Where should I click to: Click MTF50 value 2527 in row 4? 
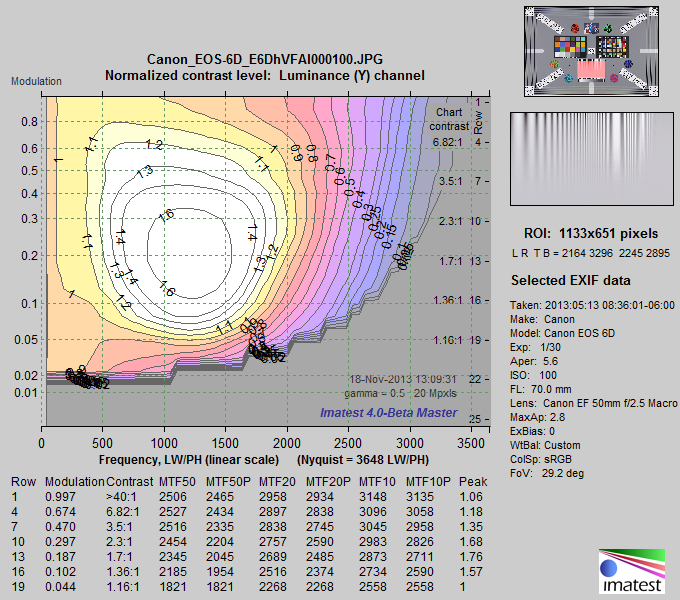[x=173, y=512]
